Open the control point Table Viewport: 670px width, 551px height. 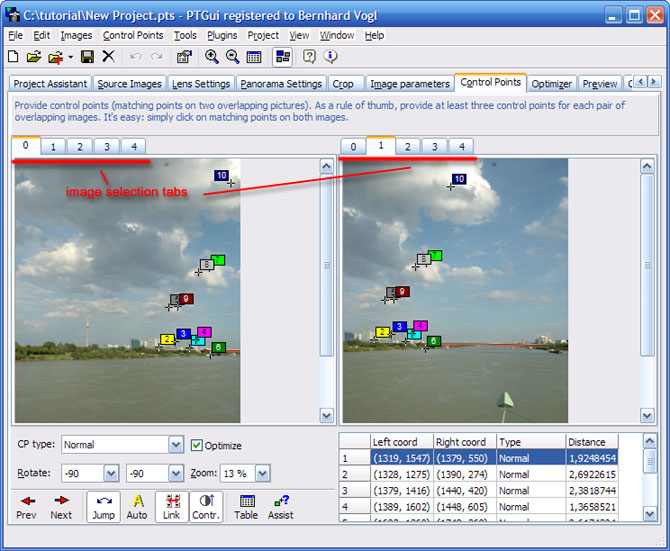(x=246, y=506)
